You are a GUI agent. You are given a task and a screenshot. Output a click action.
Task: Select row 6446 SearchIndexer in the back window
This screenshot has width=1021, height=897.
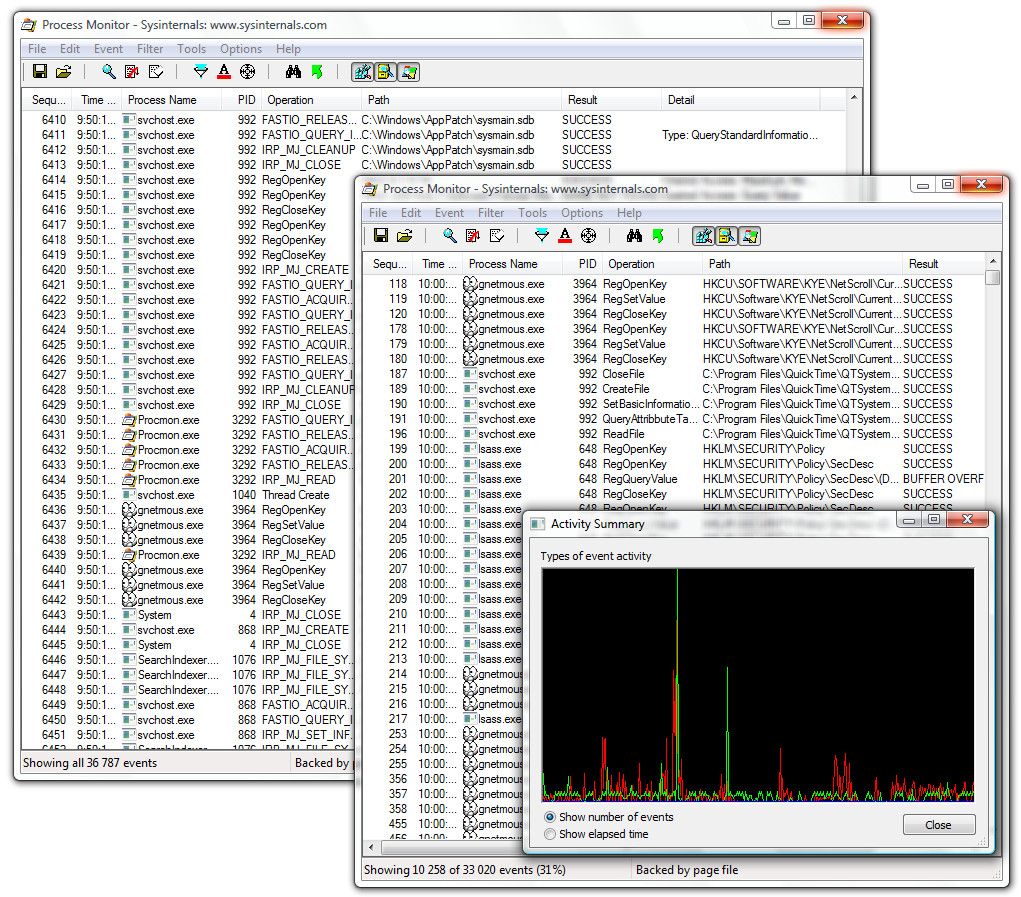(189, 659)
